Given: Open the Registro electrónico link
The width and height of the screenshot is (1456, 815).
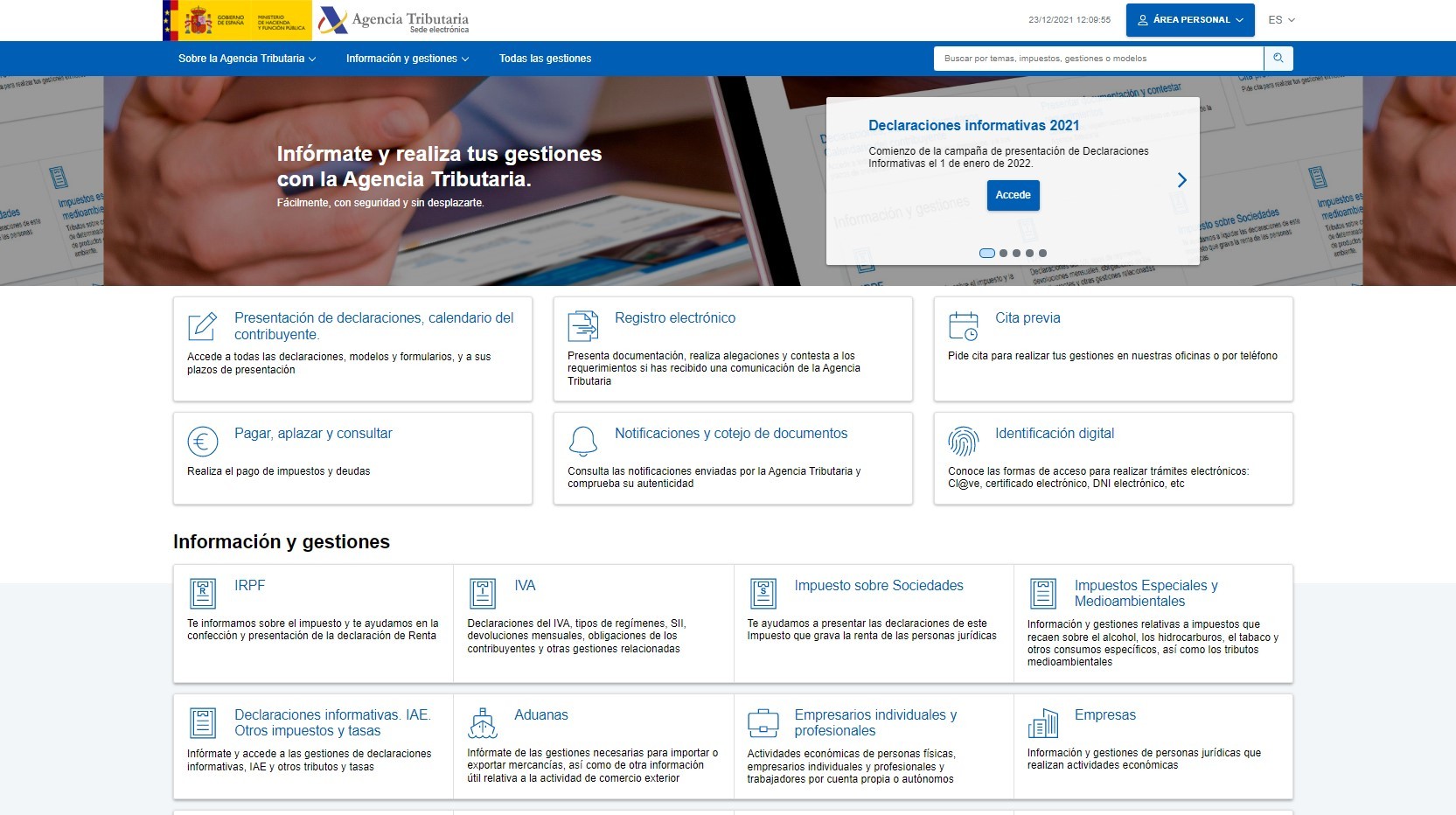Looking at the screenshot, I should [x=675, y=318].
